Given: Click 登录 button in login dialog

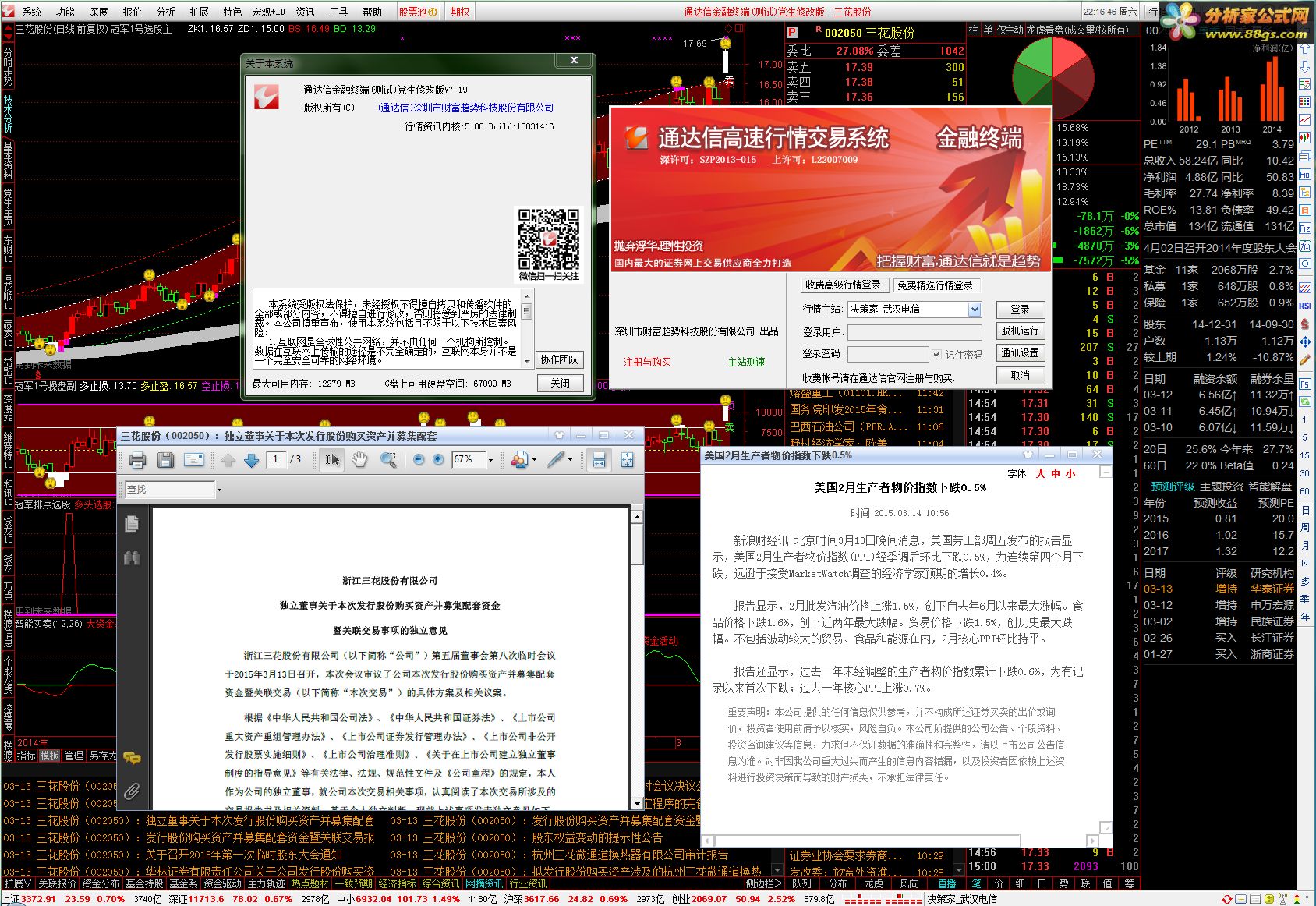Looking at the screenshot, I should tap(1020, 310).
